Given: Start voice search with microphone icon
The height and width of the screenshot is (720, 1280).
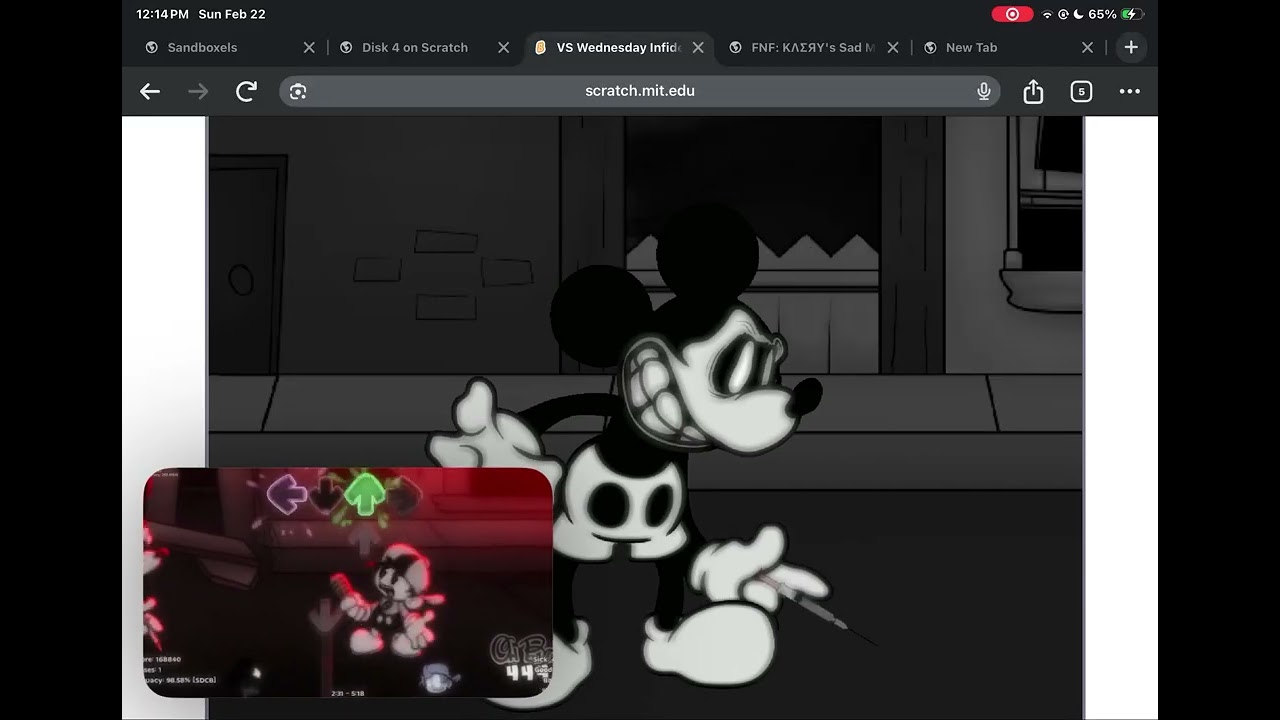Looking at the screenshot, I should click(984, 91).
